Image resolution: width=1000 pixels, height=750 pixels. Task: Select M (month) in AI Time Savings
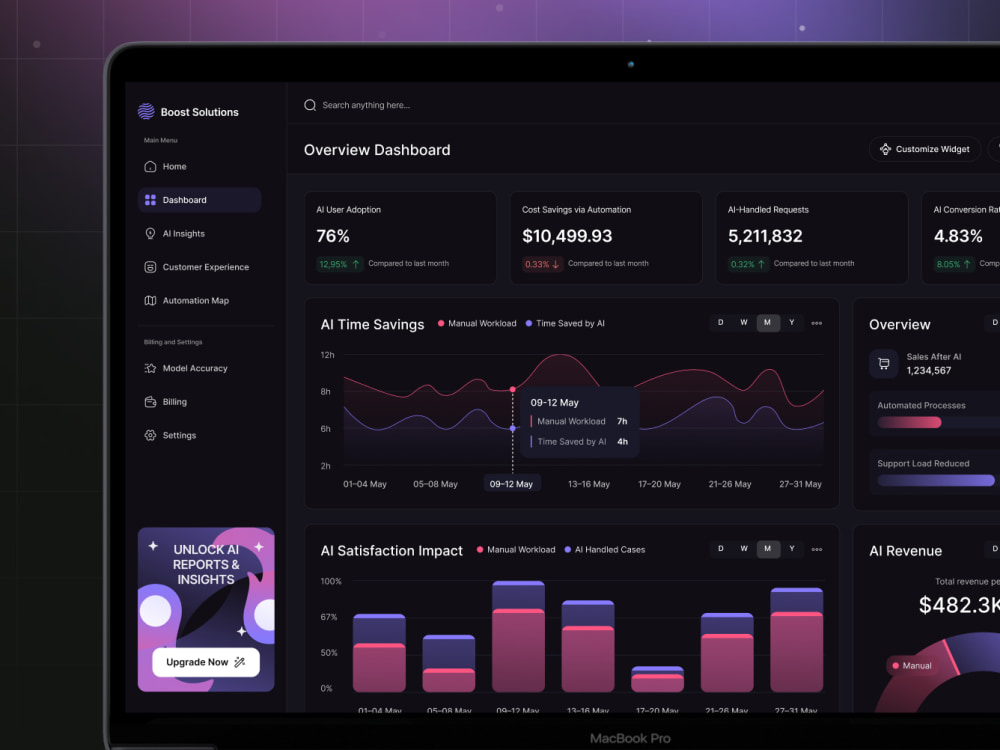(768, 323)
